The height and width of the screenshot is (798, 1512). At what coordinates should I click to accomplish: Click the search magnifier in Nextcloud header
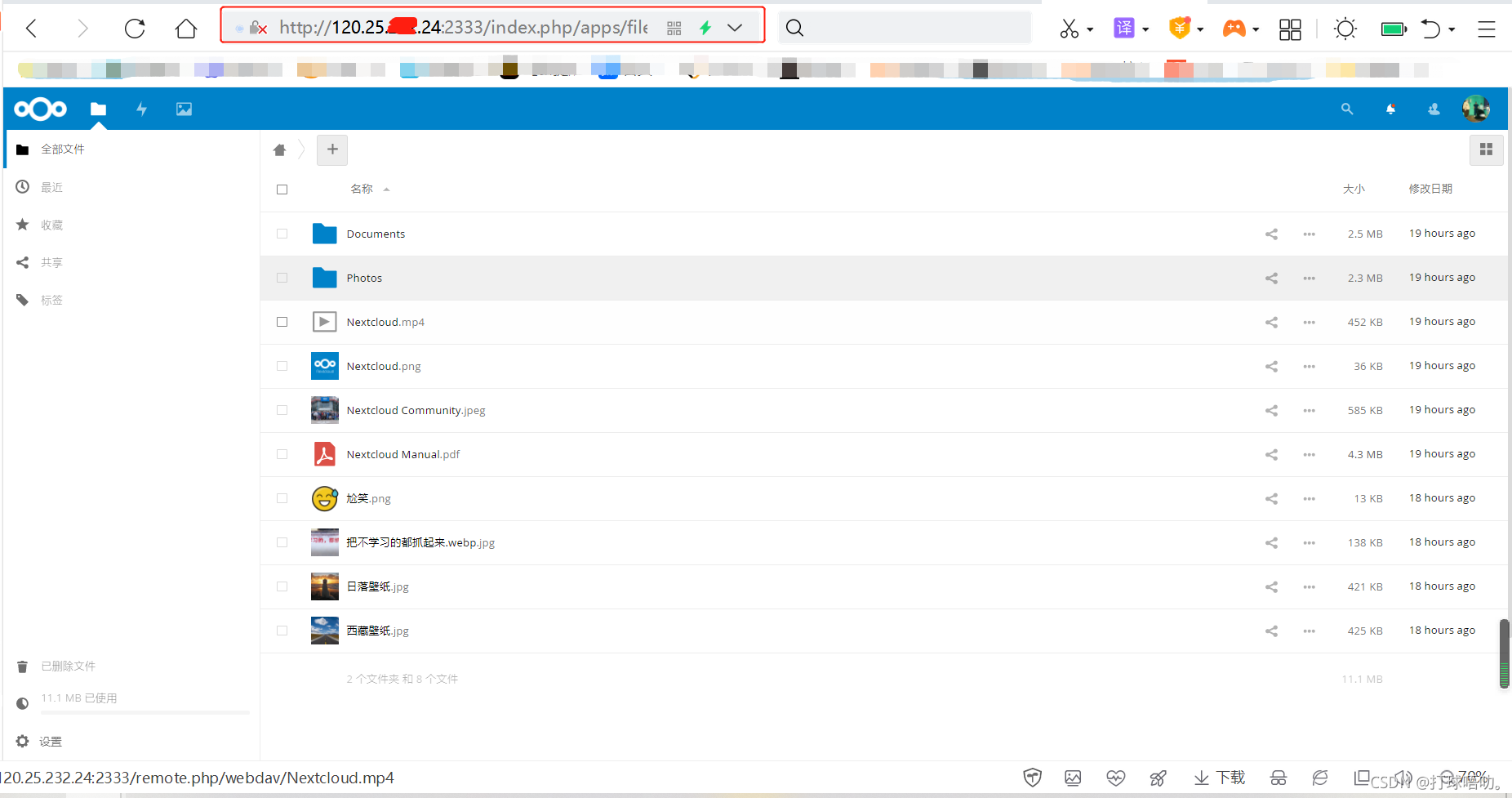coord(1347,109)
